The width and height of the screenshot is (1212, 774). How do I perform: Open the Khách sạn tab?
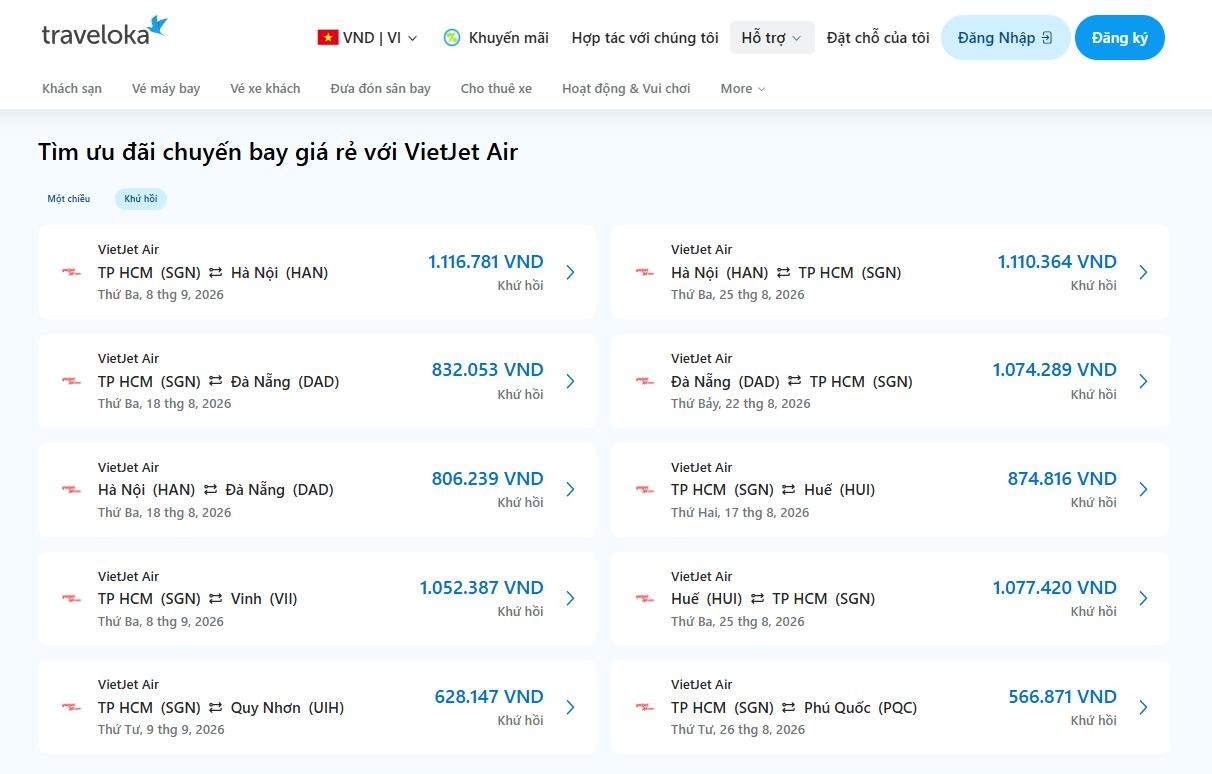(x=72, y=88)
